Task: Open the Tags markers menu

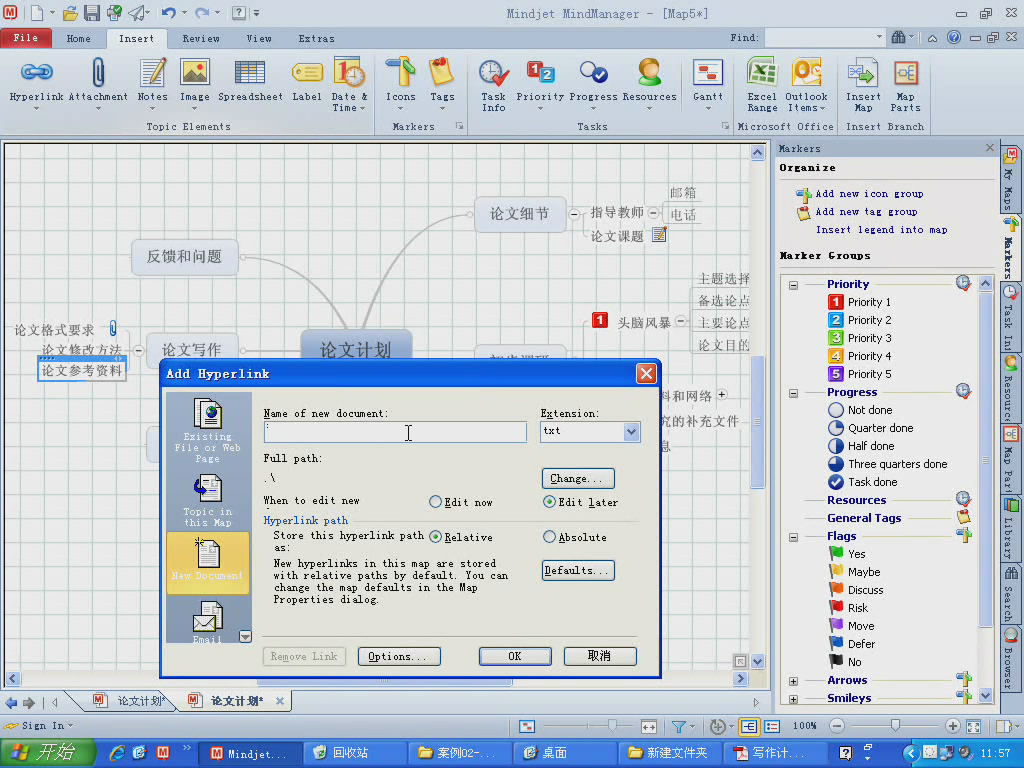Action: [x=442, y=72]
